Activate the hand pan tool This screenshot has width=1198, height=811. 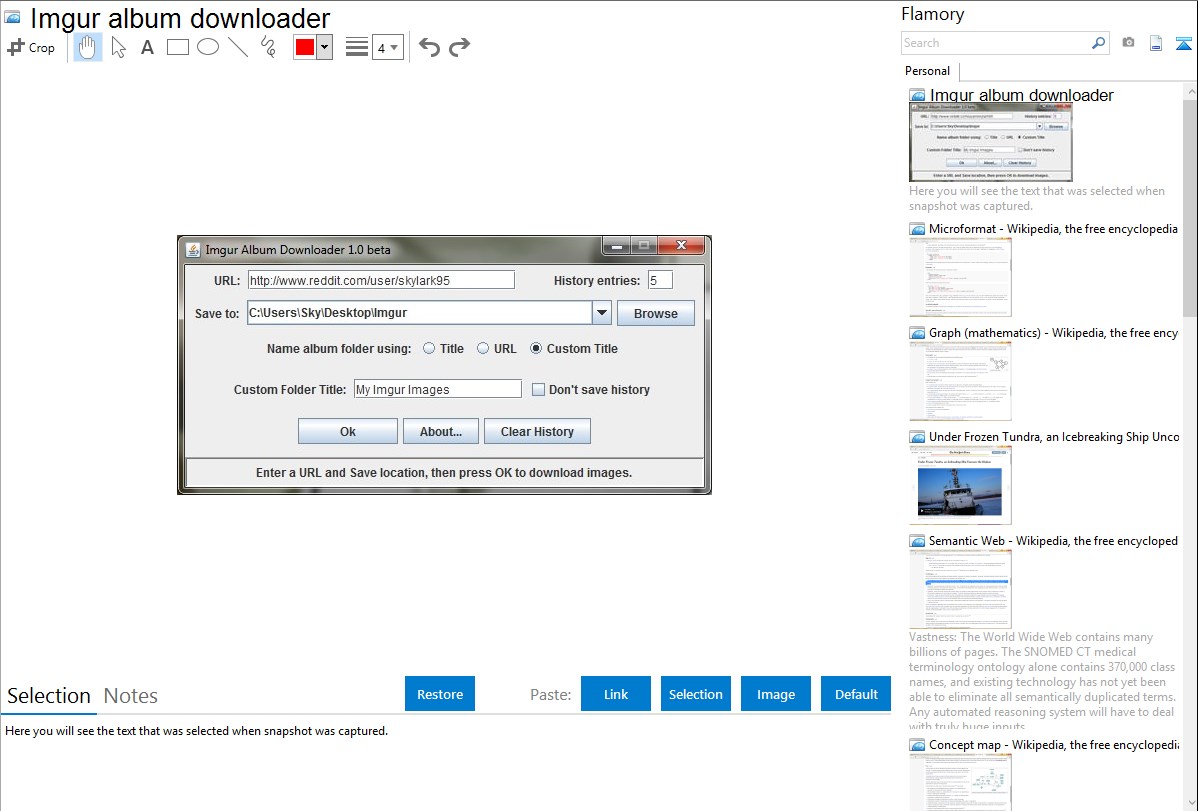(87, 47)
